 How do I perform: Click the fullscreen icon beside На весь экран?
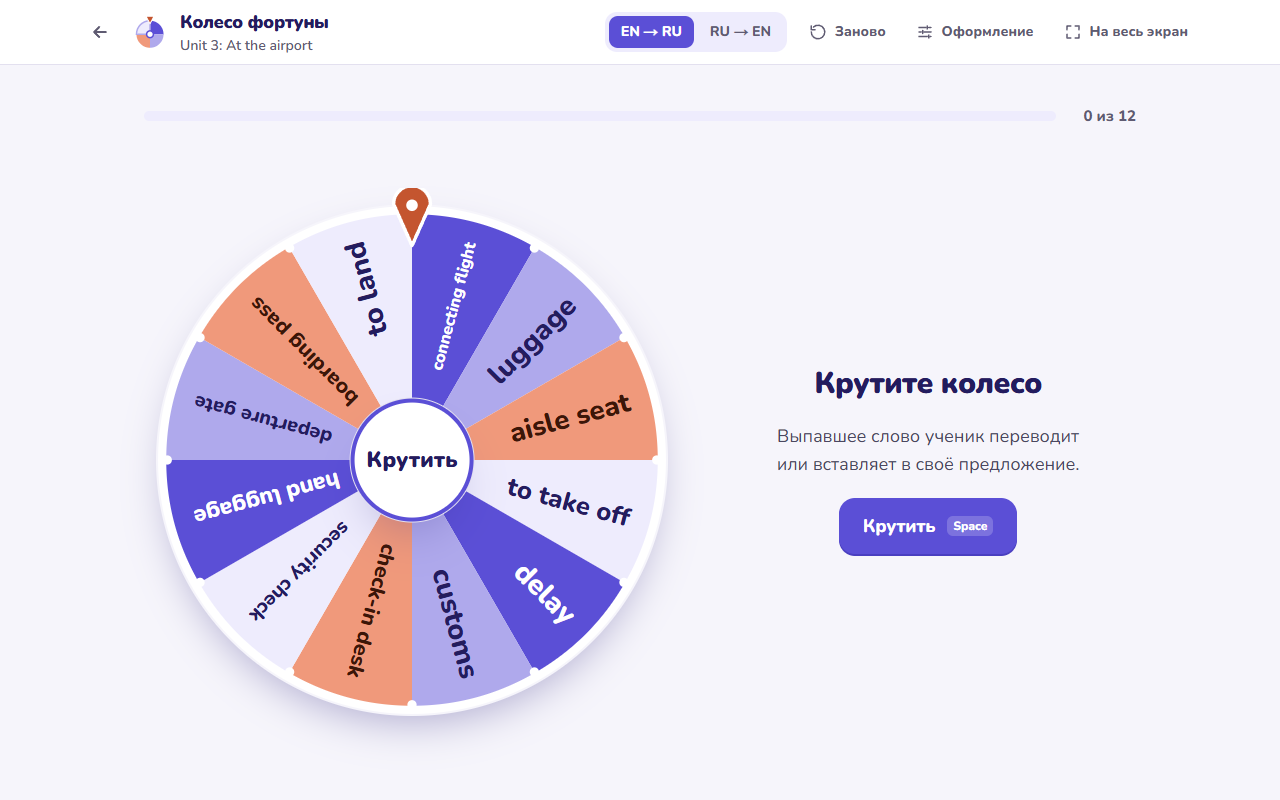click(1073, 32)
